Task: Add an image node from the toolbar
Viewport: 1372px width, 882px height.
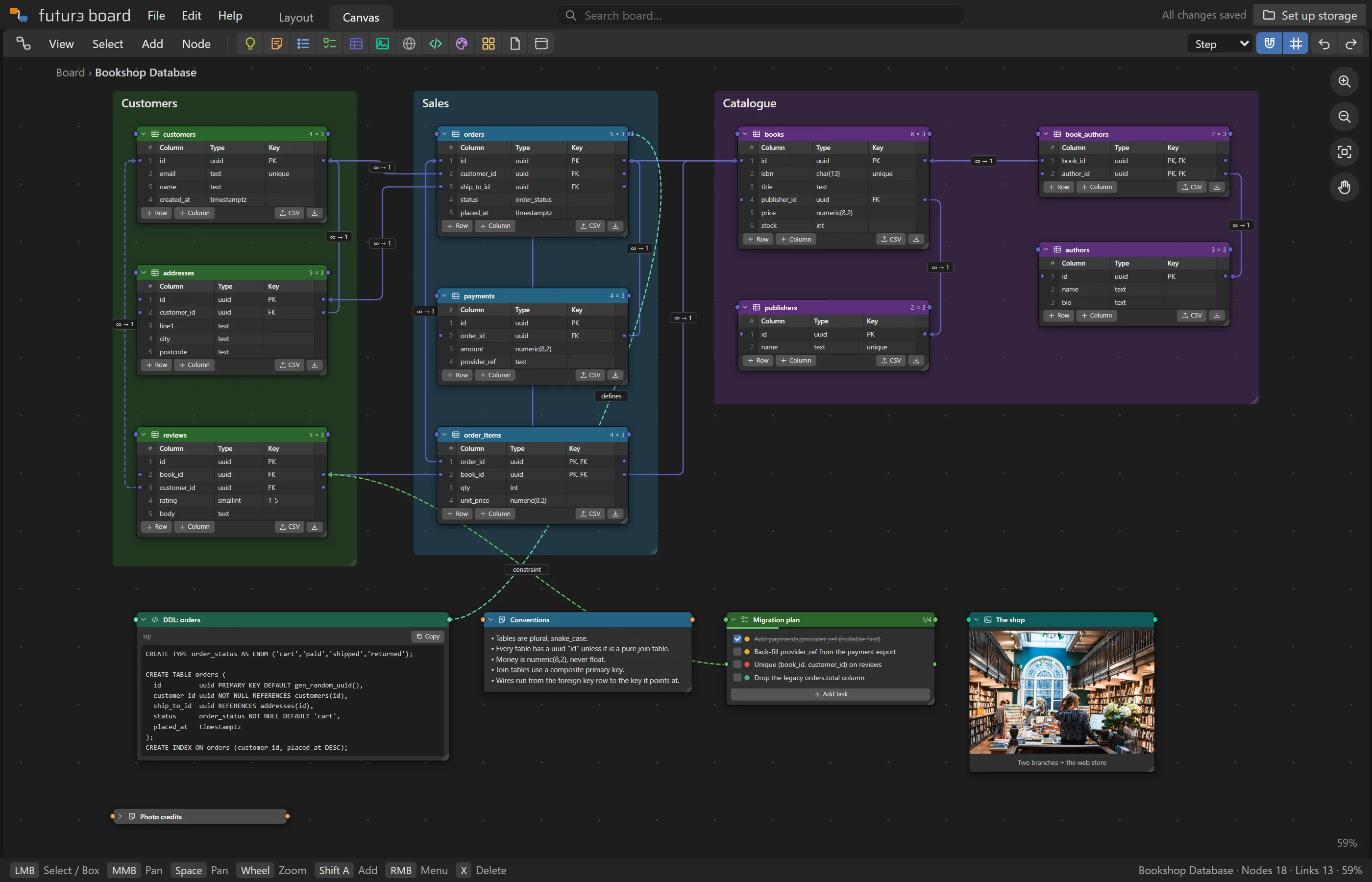Action: [383, 44]
